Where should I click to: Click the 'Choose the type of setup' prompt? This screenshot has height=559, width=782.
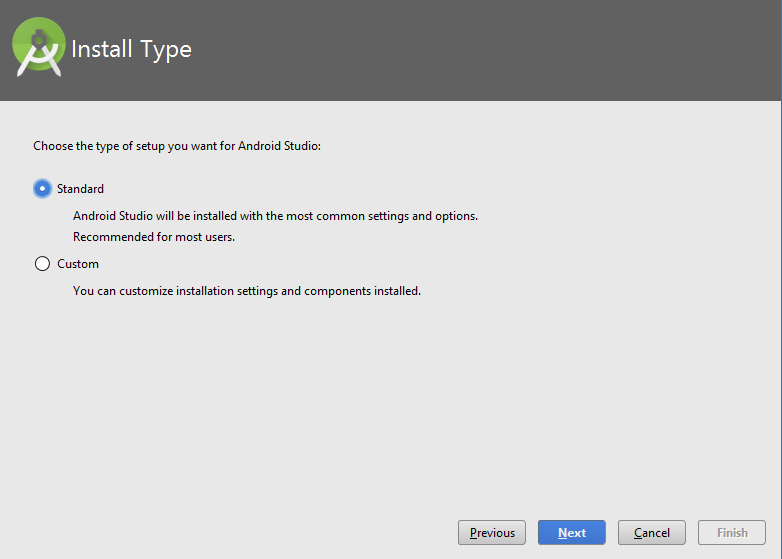(x=177, y=146)
